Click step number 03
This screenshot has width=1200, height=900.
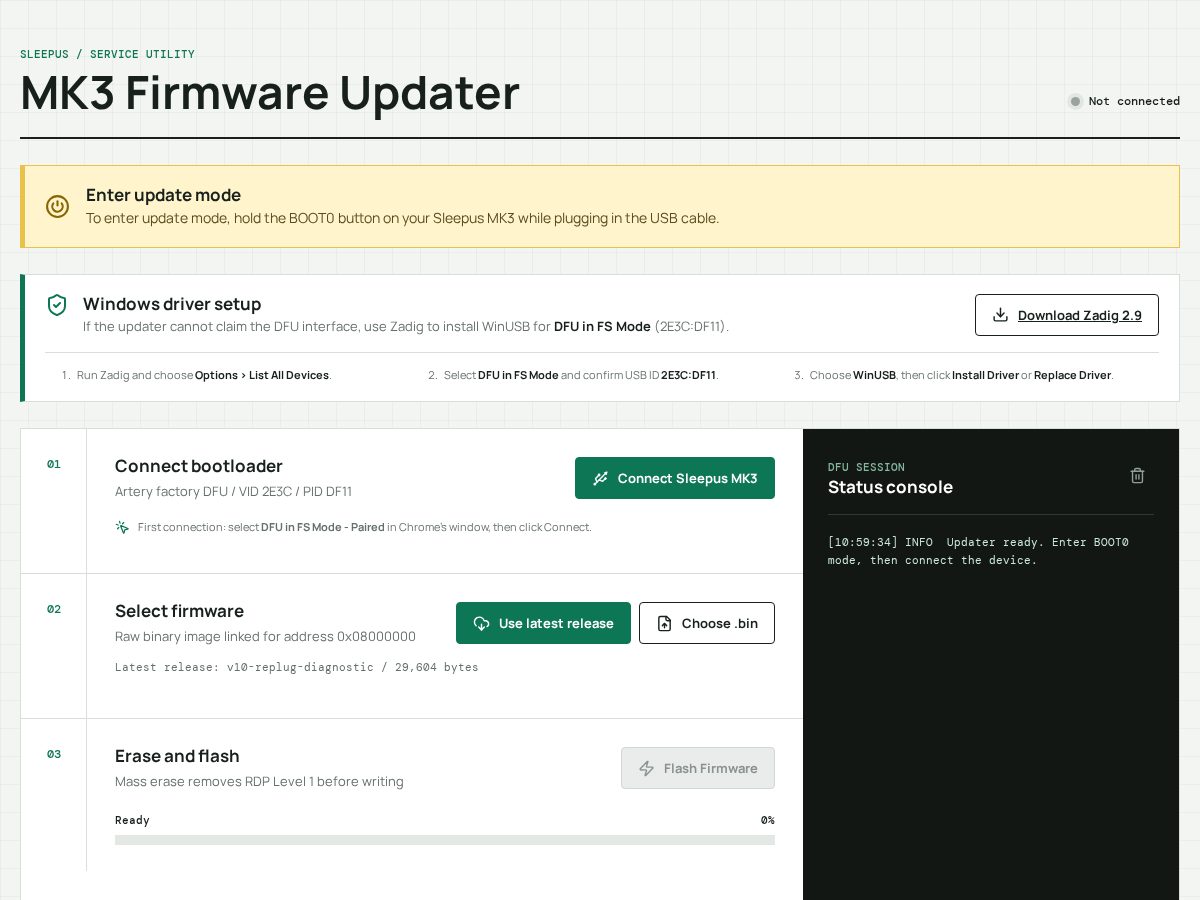tap(54, 754)
